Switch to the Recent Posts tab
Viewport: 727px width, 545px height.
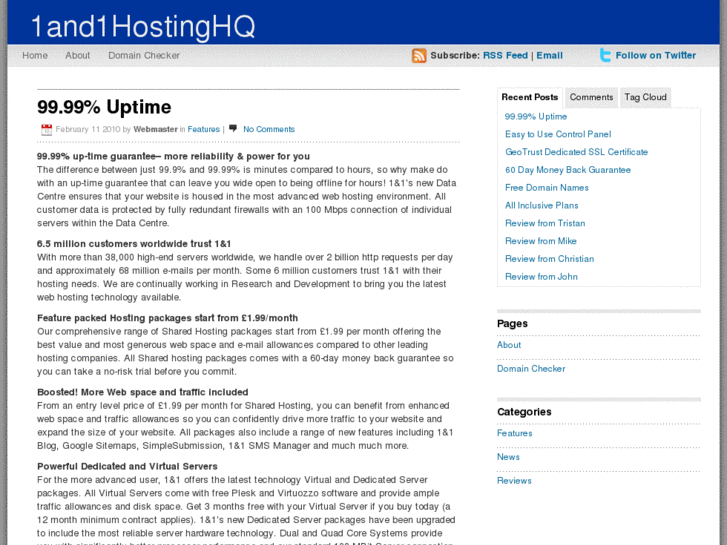pyautogui.click(x=529, y=97)
